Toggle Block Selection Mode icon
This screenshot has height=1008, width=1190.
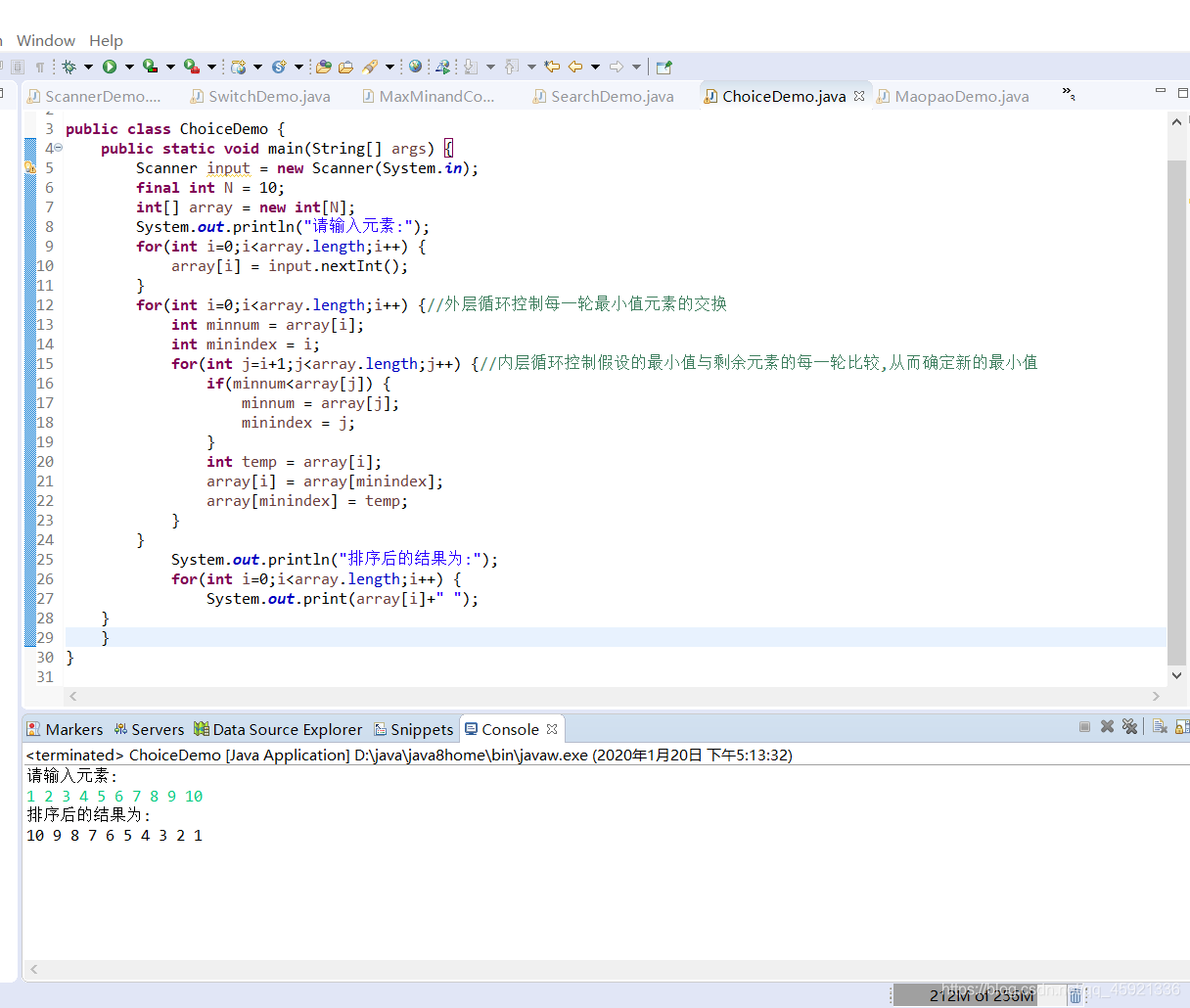[x=18, y=67]
